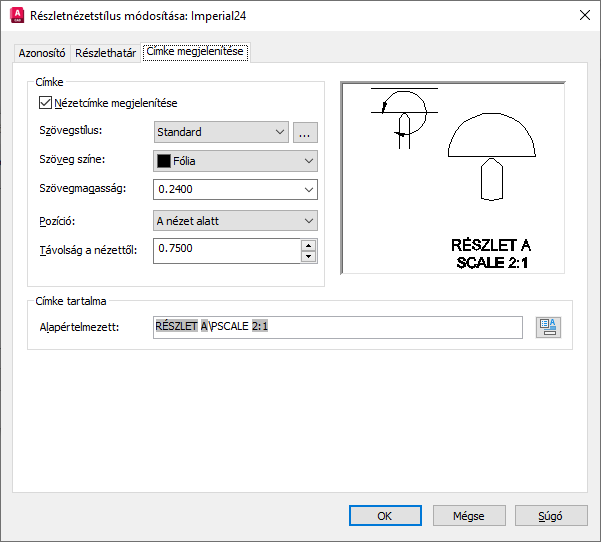Select the Címke megjelenítése tab
The height and width of the screenshot is (542, 601).
pos(195,52)
